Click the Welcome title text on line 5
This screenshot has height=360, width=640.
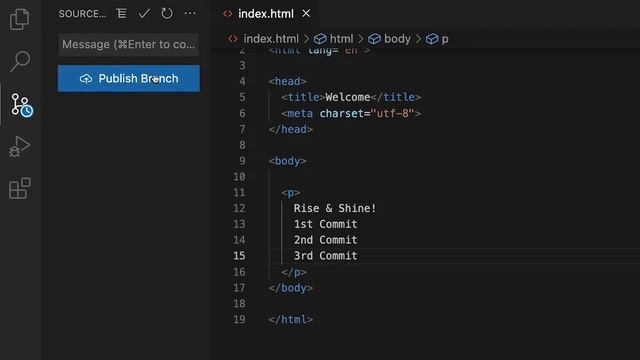(x=347, y=97)
